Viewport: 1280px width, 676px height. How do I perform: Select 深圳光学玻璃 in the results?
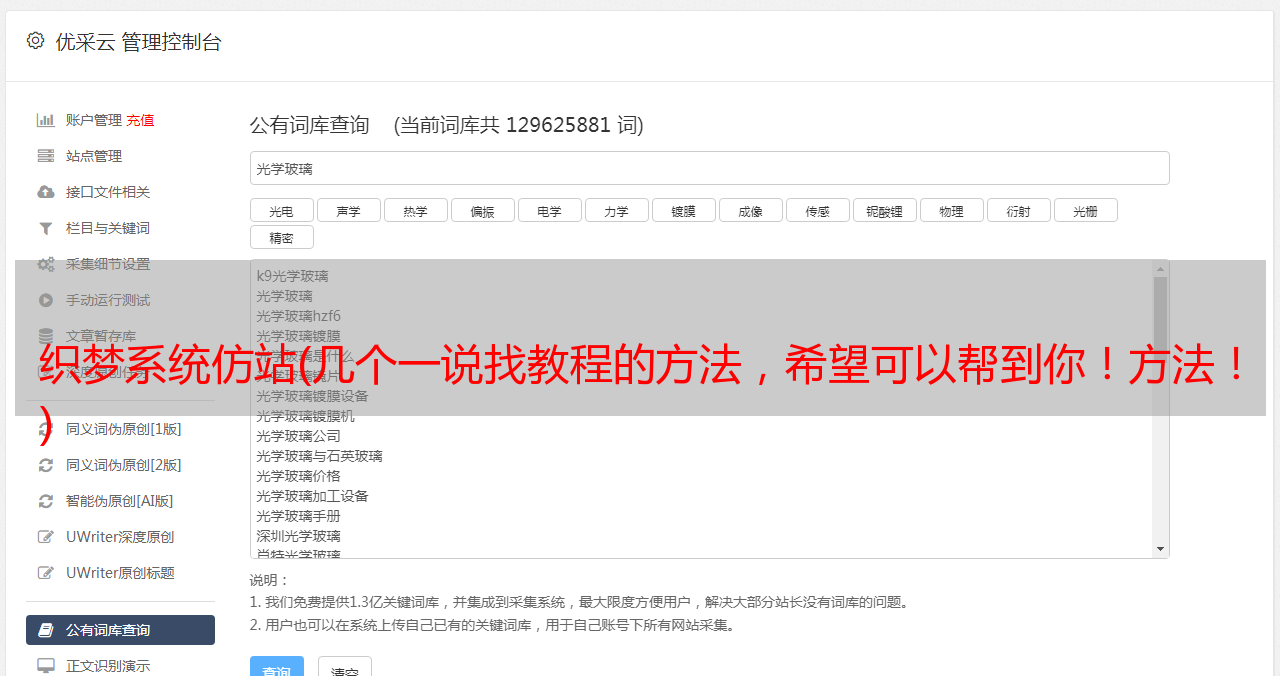coord(298,536)
